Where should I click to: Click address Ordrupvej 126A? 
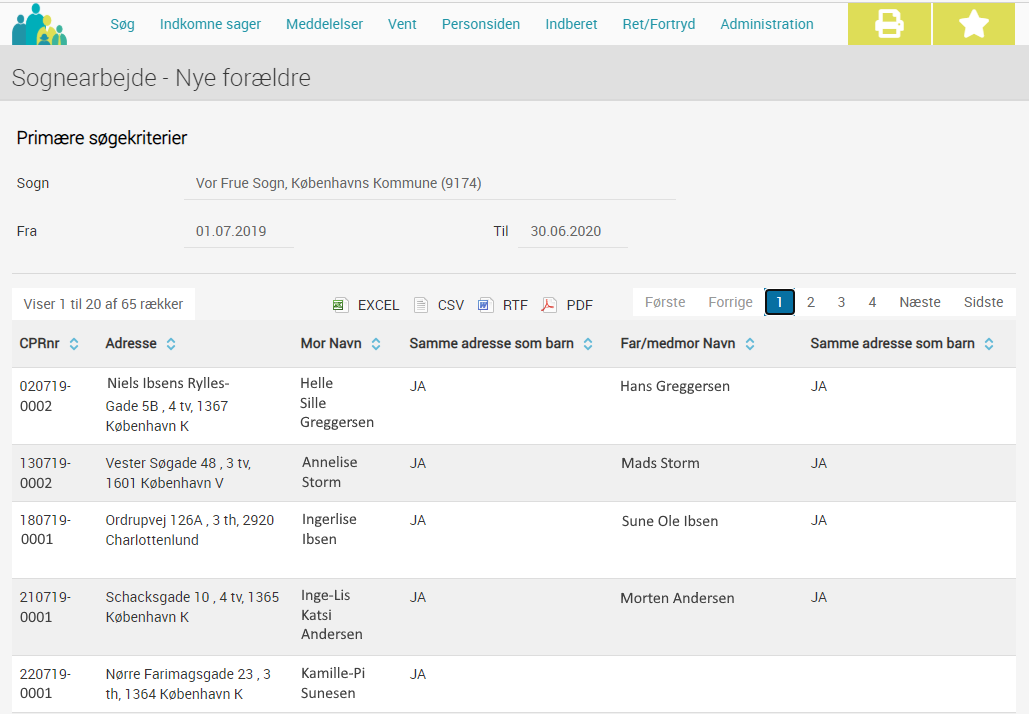click(x=190, y=530)
